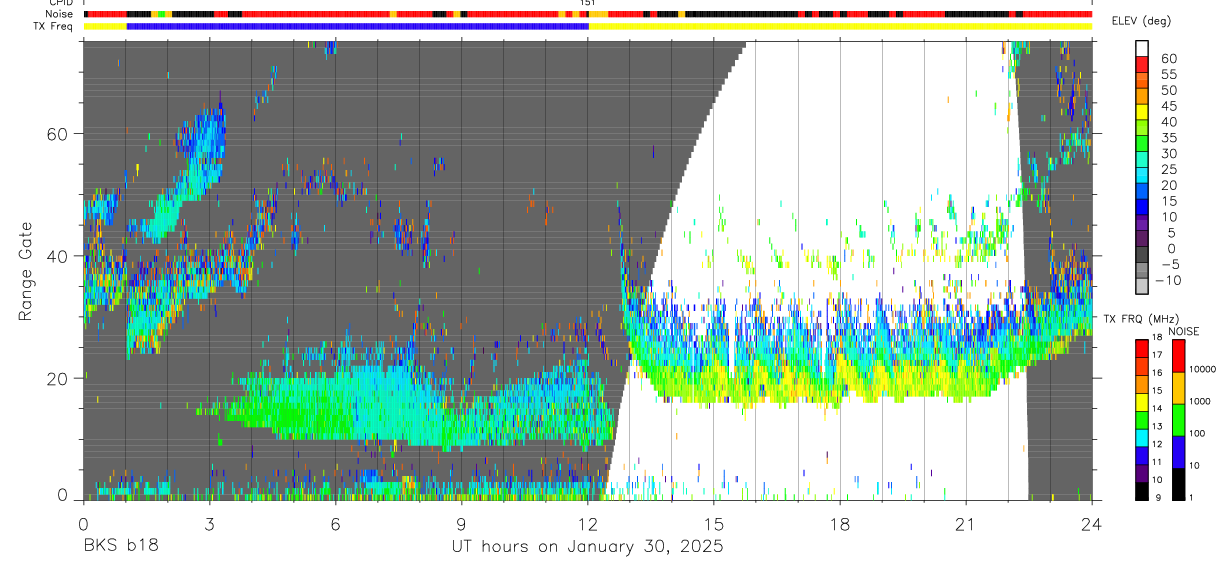
Task: Click the top red segment of the TX FRQ bar
Action: [1141, 348]
